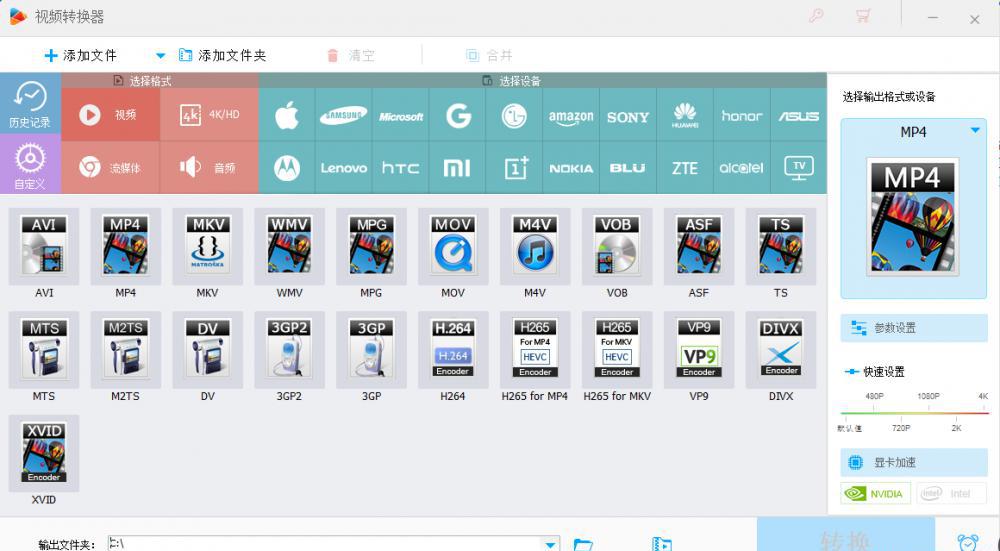Screen dimensions: 1000x551
Task: Select the MTS camcorder format
Action: point(43,349)
